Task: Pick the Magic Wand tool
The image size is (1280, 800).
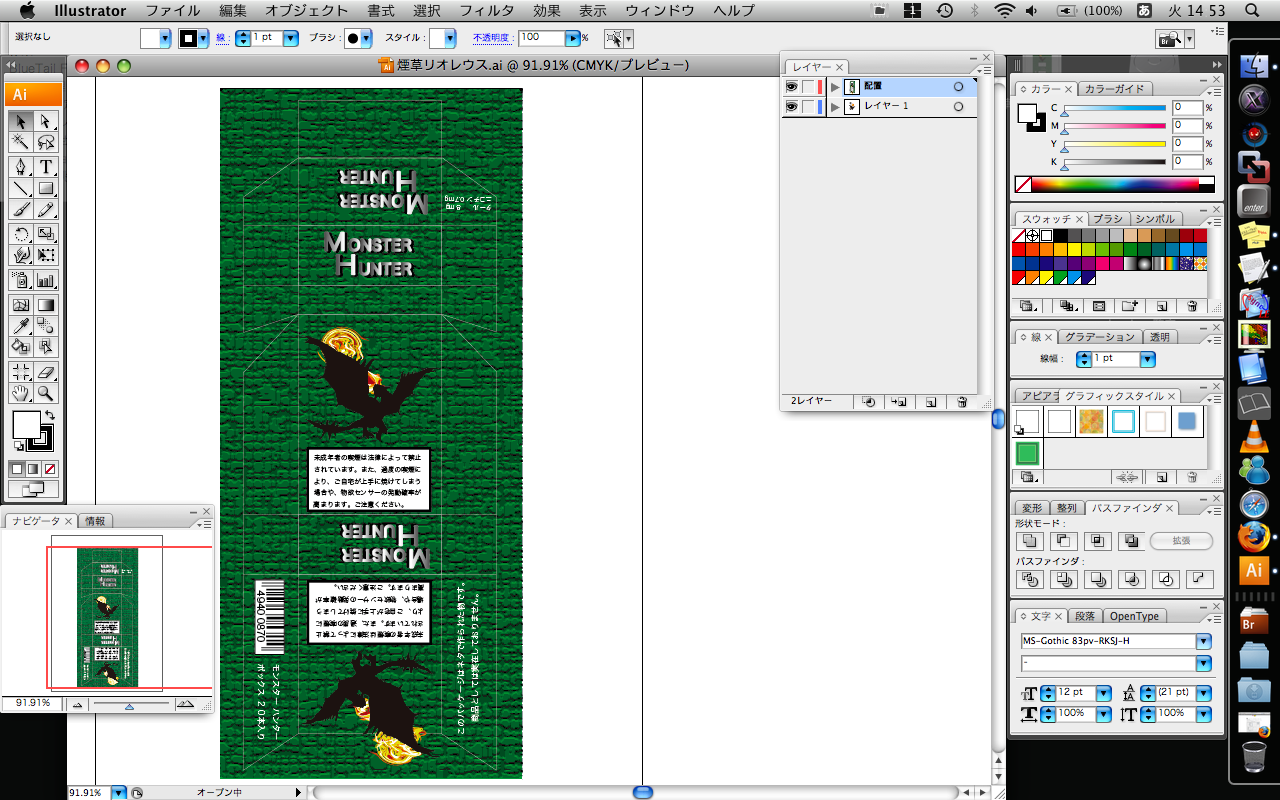Action: coord(20,143)
